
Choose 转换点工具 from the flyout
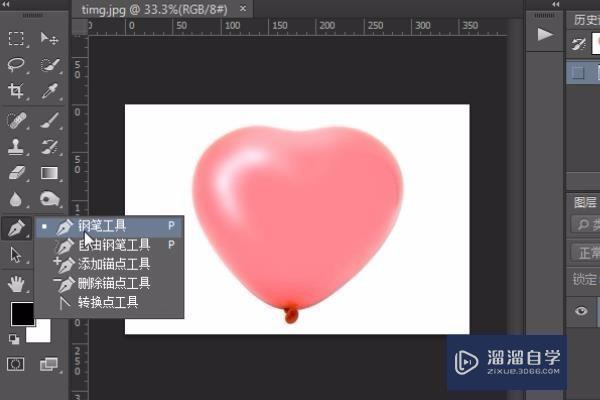pyautogui.click(x=110, y=302)
